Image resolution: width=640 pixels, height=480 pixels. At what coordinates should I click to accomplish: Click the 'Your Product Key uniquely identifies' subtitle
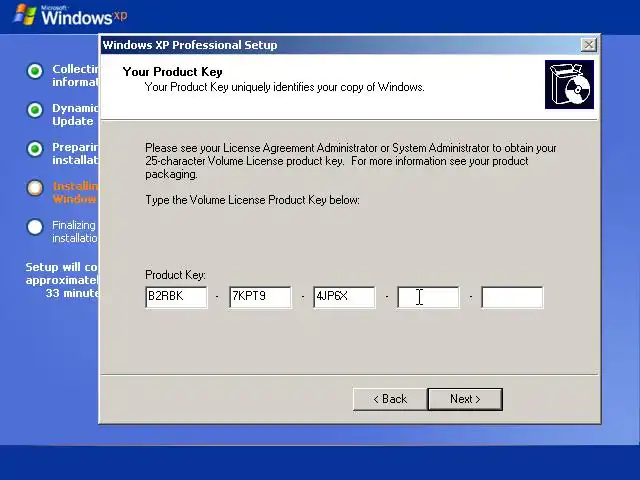point(284,87)
